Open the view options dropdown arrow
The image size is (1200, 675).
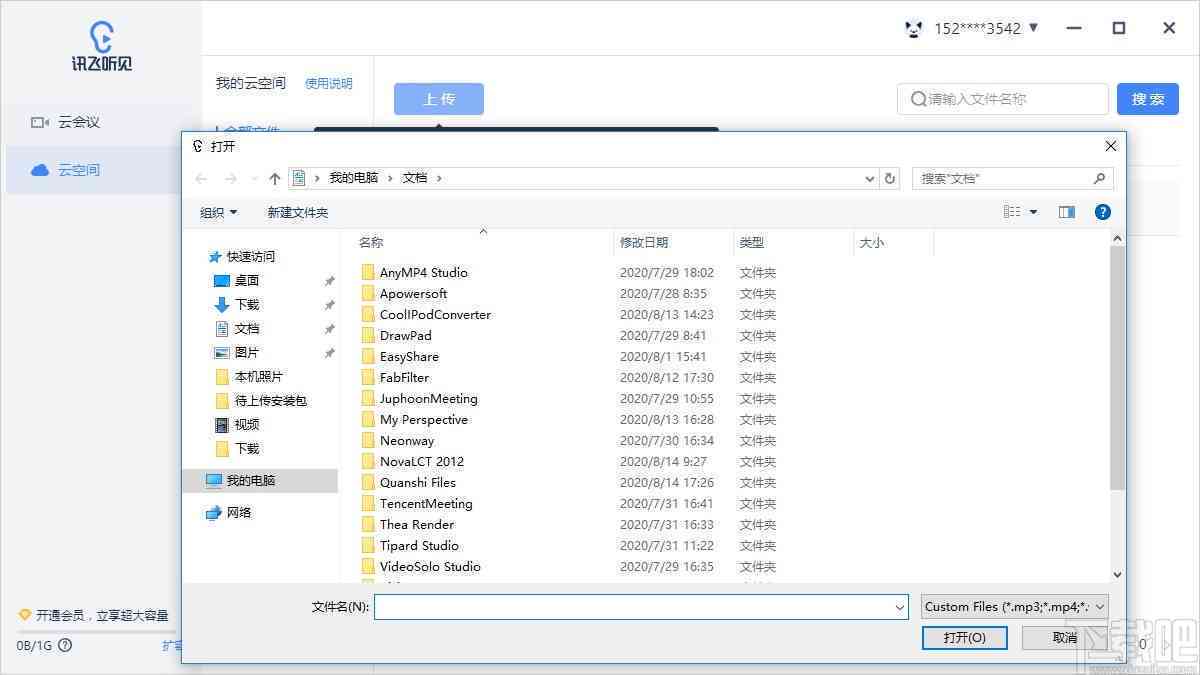[x=1033, y=212]
